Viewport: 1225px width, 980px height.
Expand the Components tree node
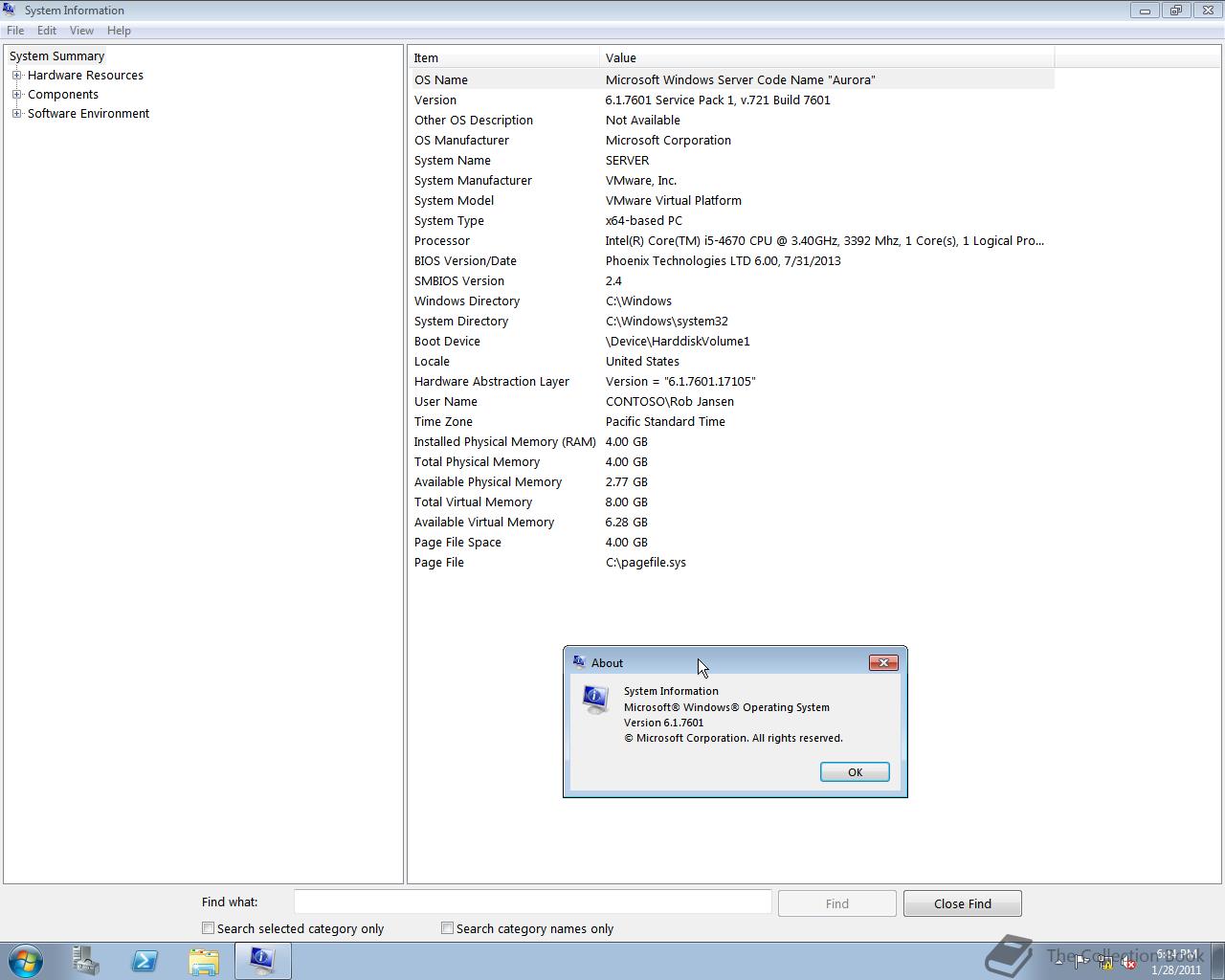coord(16,94)
